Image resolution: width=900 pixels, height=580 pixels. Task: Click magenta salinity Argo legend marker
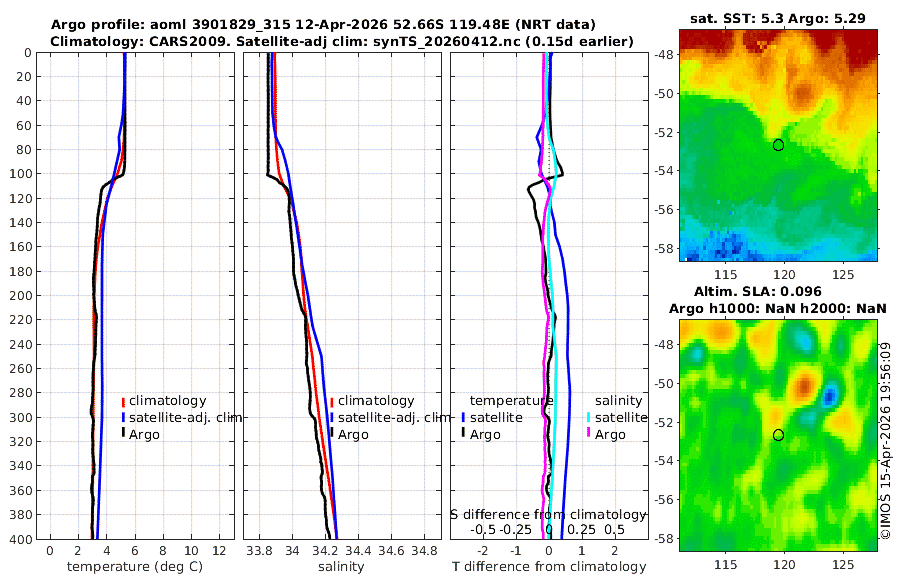589,434
